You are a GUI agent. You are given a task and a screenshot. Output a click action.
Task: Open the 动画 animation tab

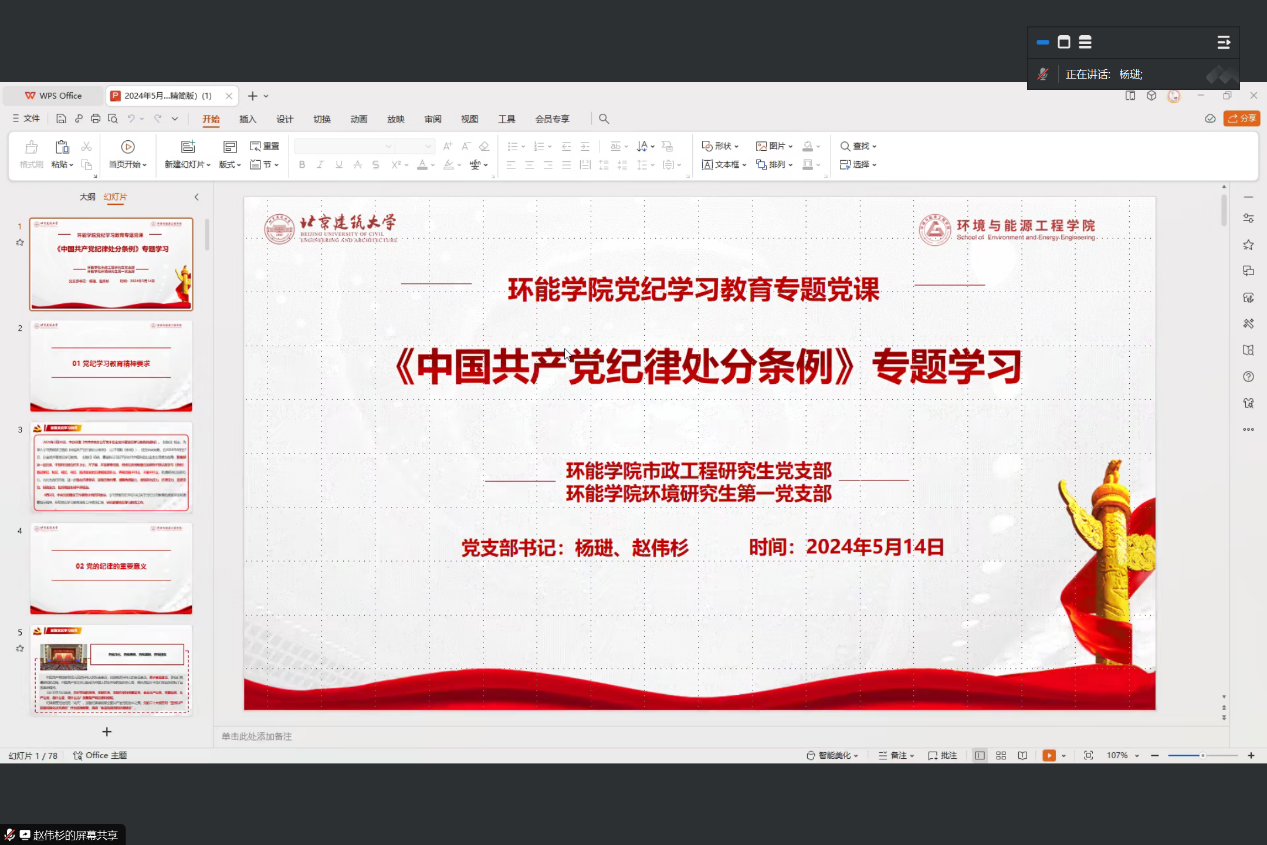358,118
